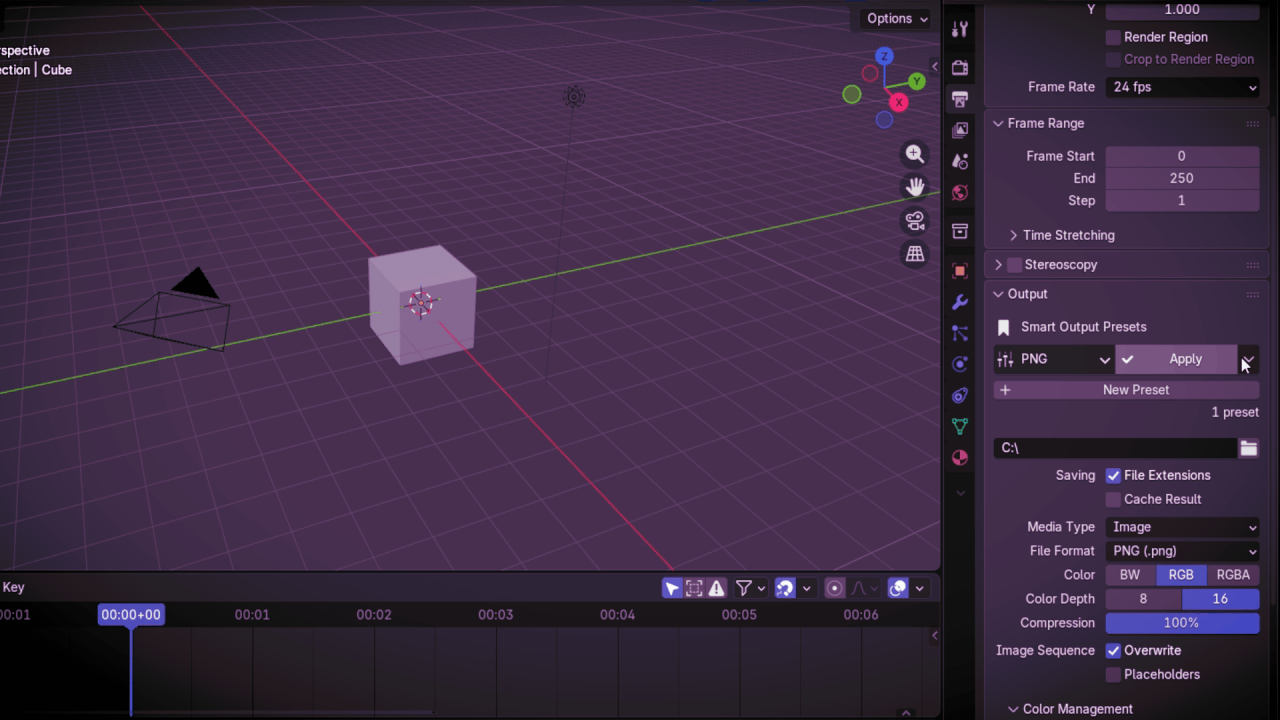This screenshot has height=720, width=1280.
Task: Open the Modifiers properties tab
Action: pyautogui.click(x=960, y=302)
